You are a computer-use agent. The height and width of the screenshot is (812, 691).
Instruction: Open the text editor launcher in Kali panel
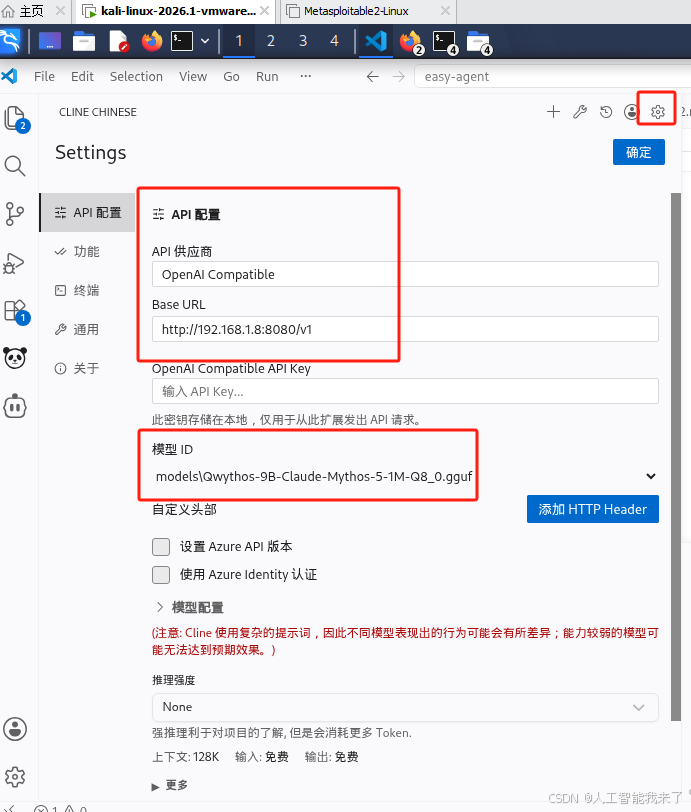119,41
